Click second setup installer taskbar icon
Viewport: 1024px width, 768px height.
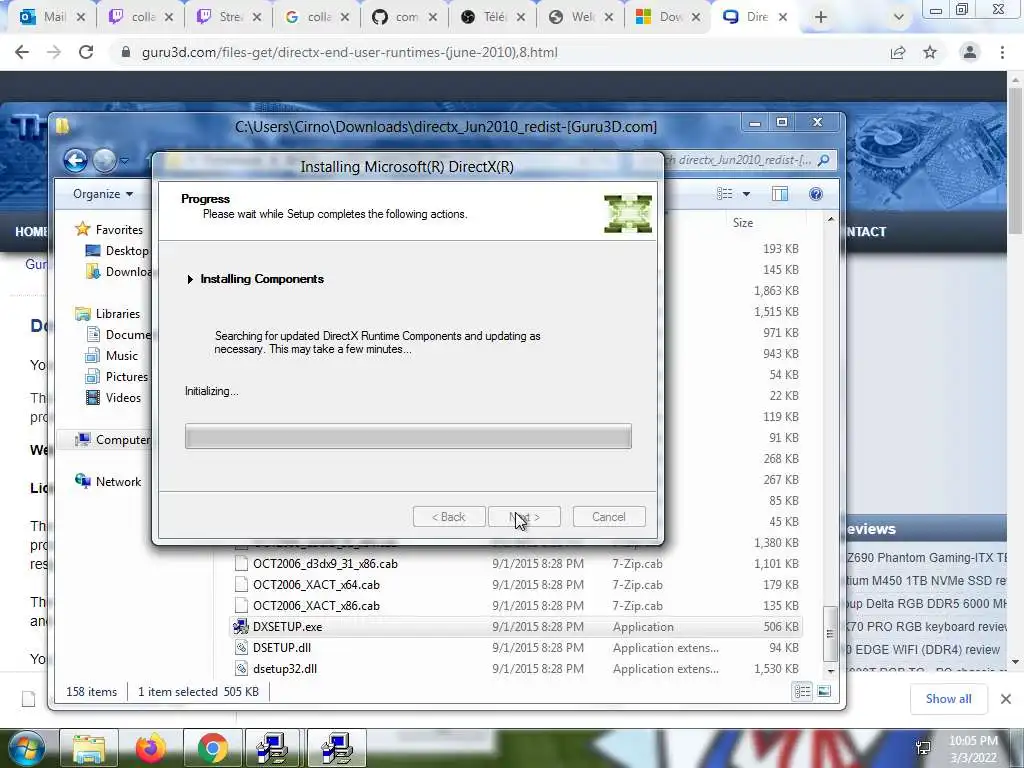tap(337, 748)
